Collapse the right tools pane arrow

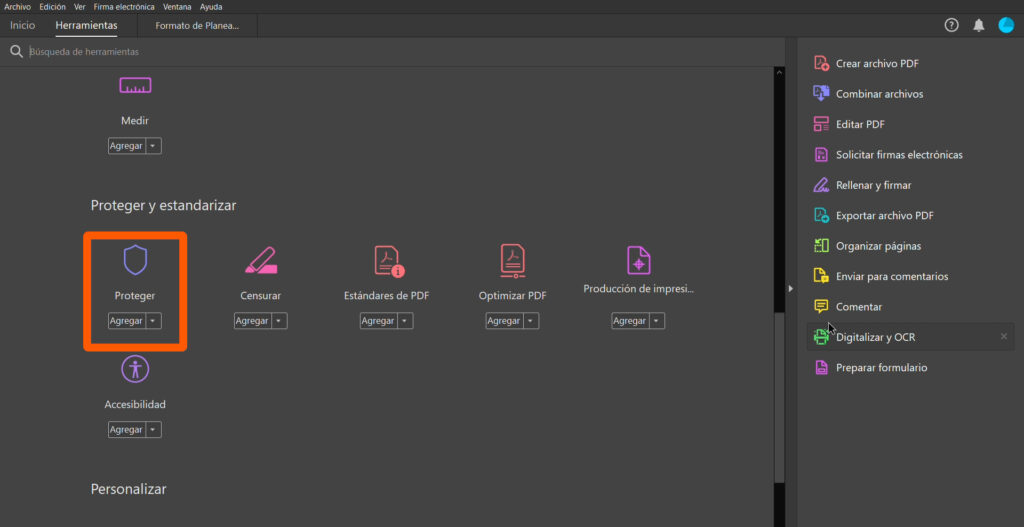(791, 288)
